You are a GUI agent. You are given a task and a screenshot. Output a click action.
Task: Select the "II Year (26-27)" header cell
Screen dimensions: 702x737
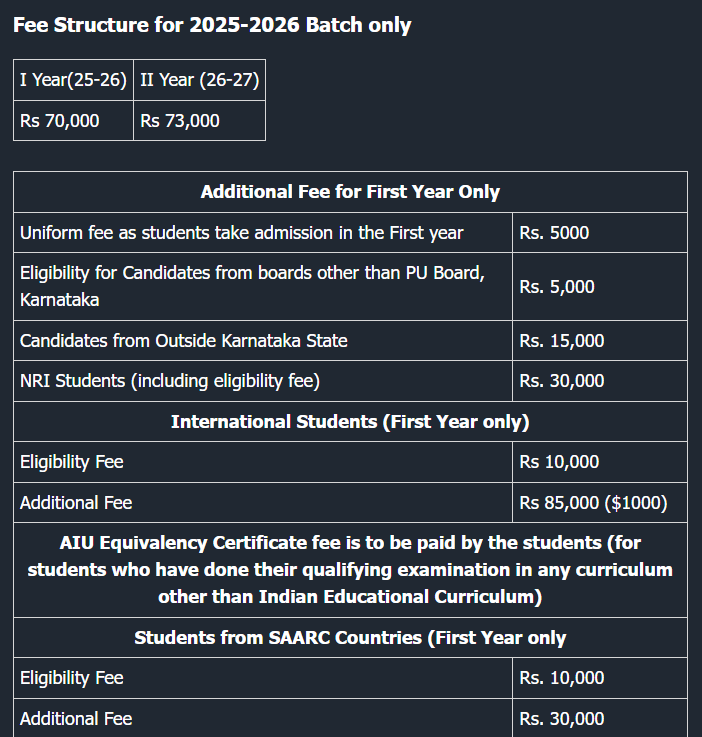coord(199,80)
